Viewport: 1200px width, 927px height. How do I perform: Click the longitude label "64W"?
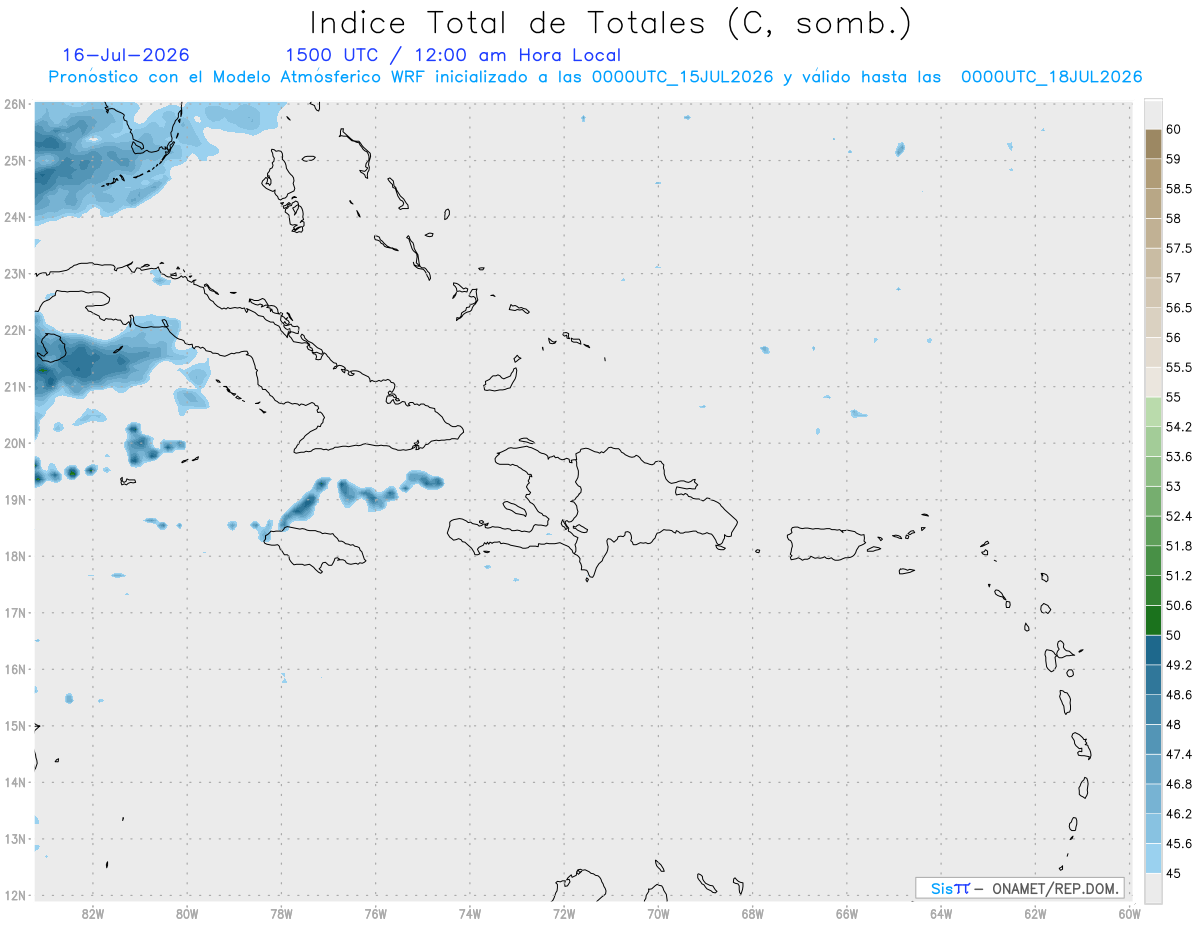point(941,913)
